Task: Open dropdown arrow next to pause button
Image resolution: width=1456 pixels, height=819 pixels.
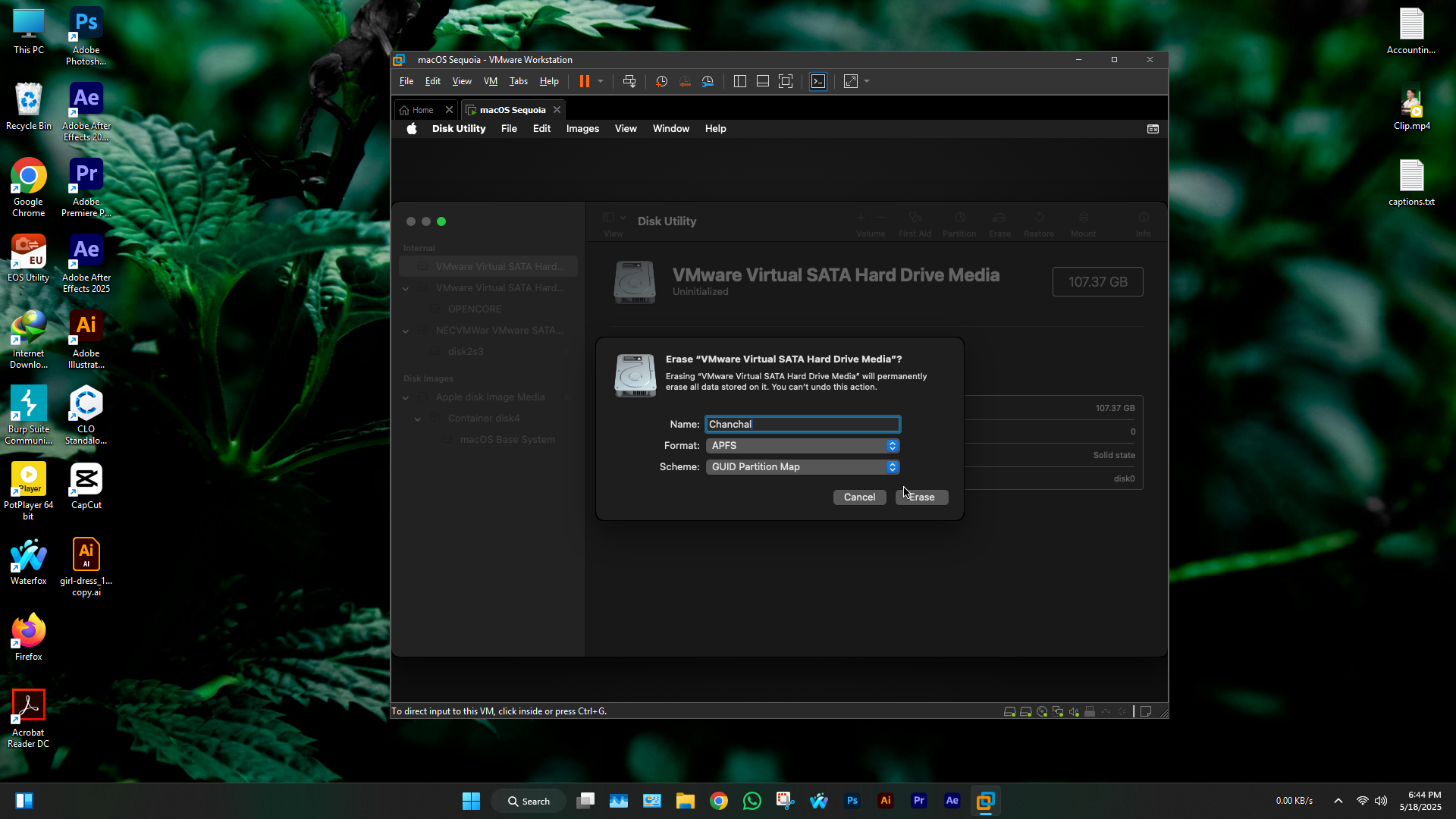Action: pyautogui.click(x=601, y=81)
